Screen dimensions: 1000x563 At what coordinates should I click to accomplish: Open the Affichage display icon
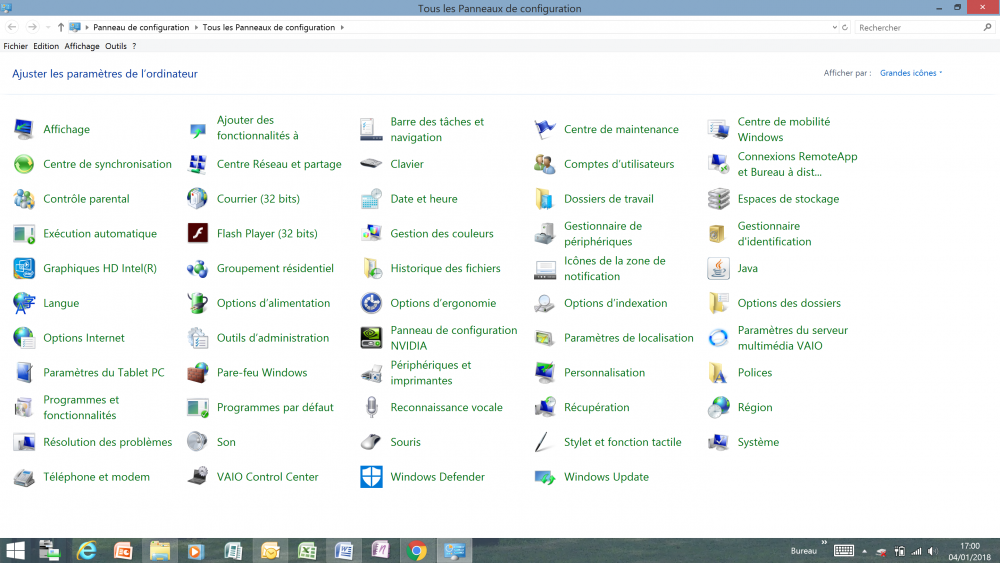24,129
